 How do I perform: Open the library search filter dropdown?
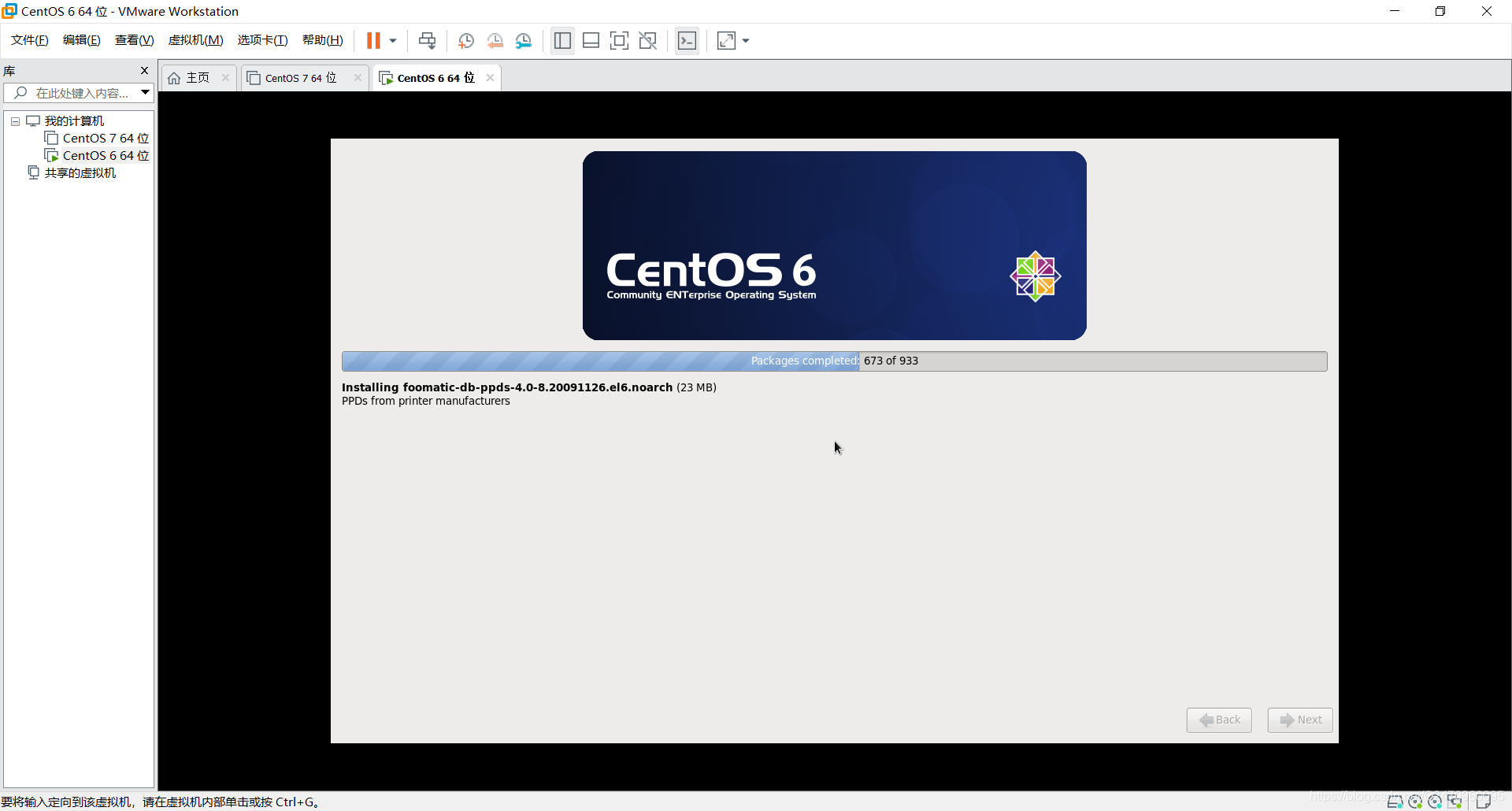(x=145, y=93)
